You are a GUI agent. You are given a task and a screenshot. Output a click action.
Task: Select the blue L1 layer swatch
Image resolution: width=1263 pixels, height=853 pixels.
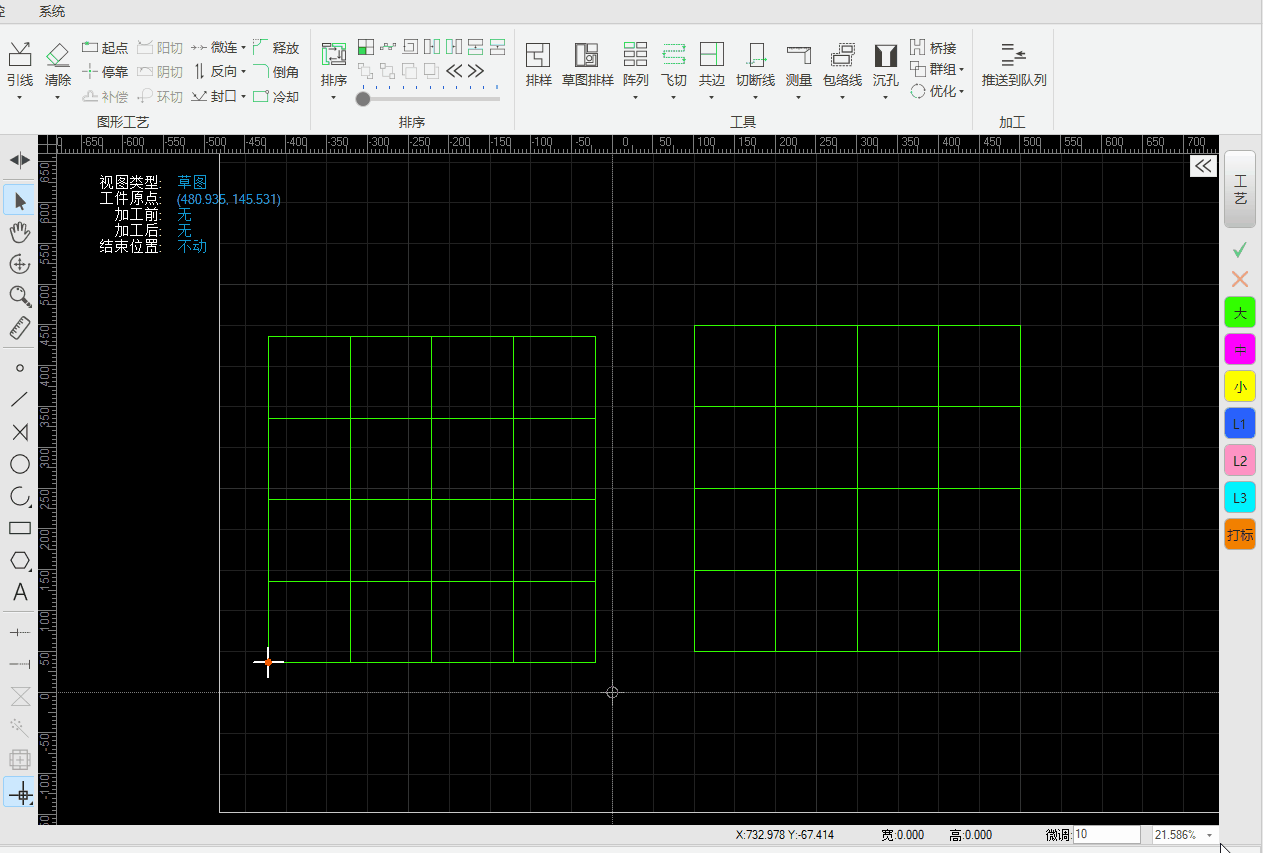(x=1240, y=423)
